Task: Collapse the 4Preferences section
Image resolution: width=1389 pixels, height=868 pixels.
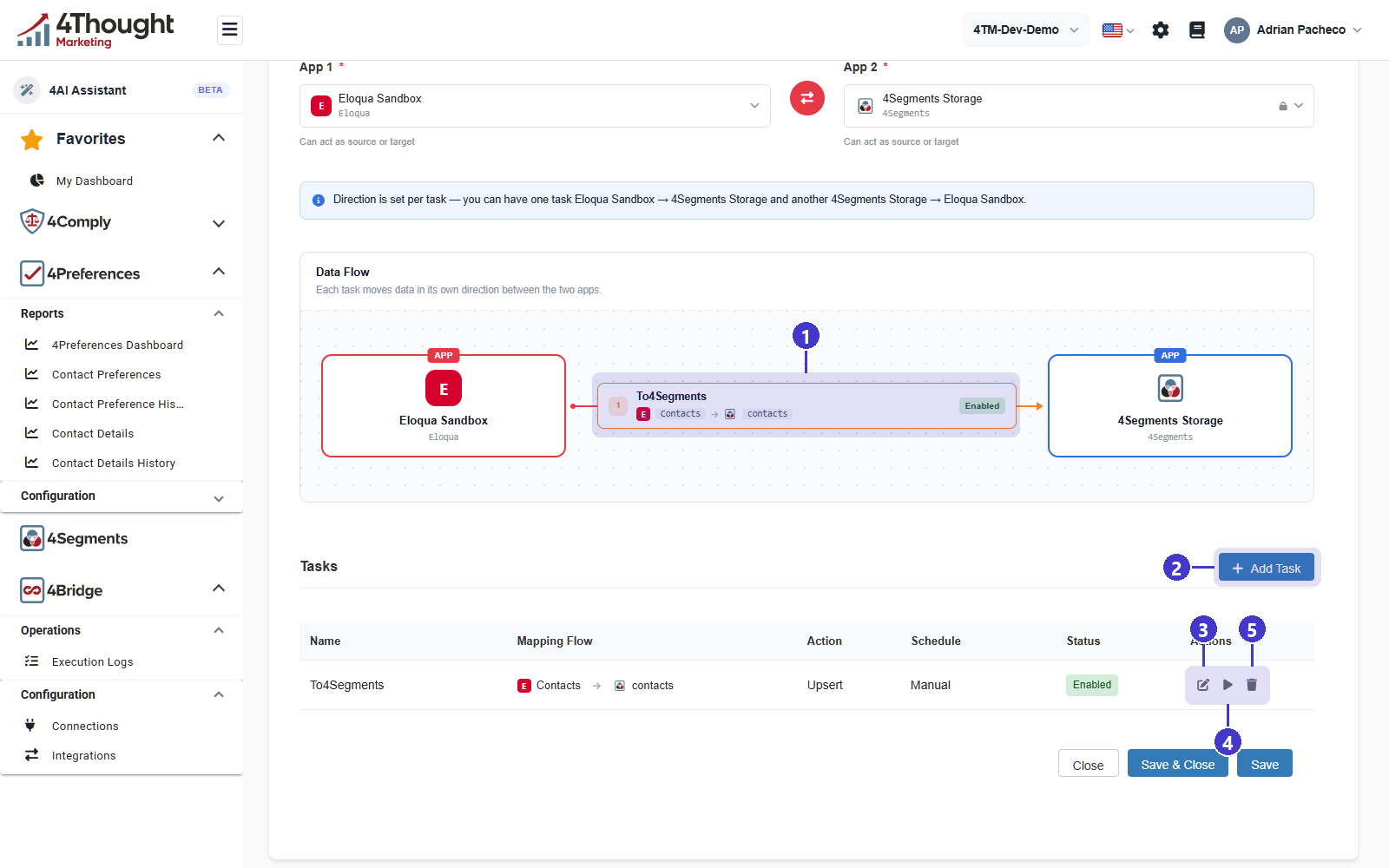Action: (x=219, y=272)
